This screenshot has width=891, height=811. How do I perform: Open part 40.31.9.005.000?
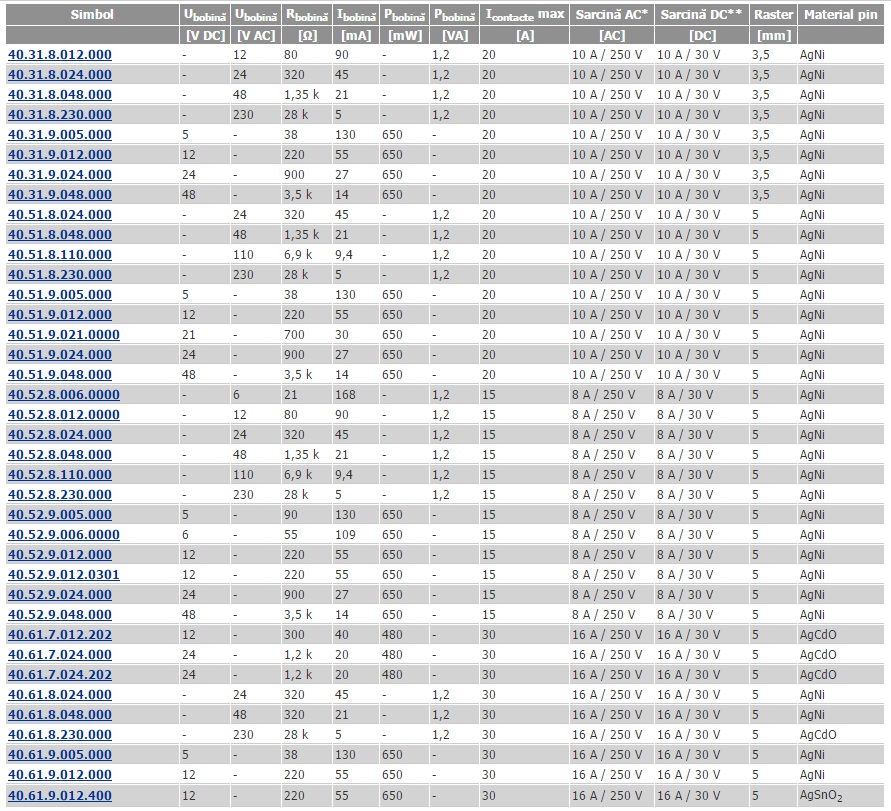coord(60,135)
